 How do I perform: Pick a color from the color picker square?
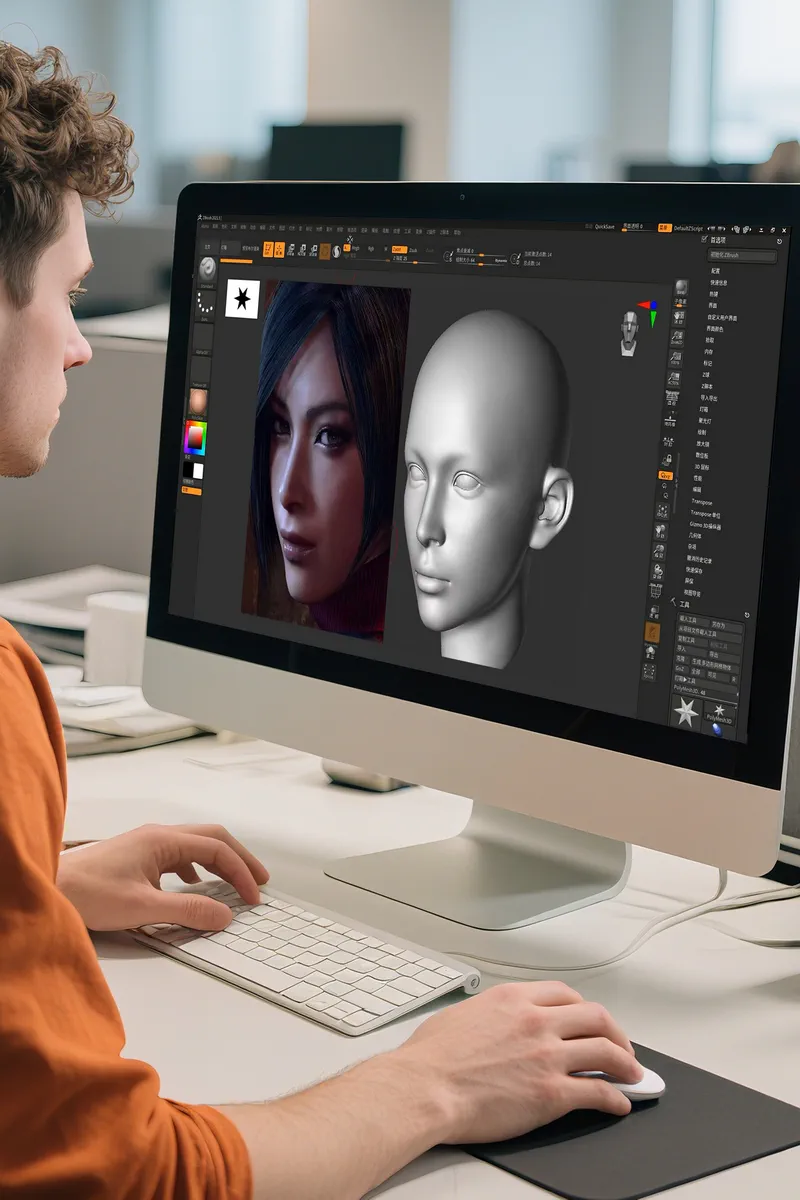click(x=195, y=438)
